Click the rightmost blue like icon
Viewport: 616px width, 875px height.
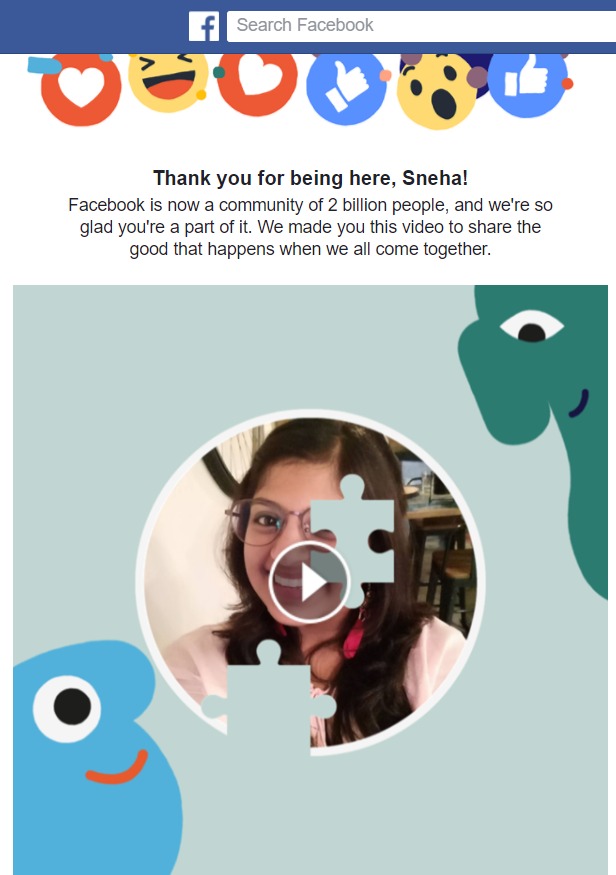[527, 84]
